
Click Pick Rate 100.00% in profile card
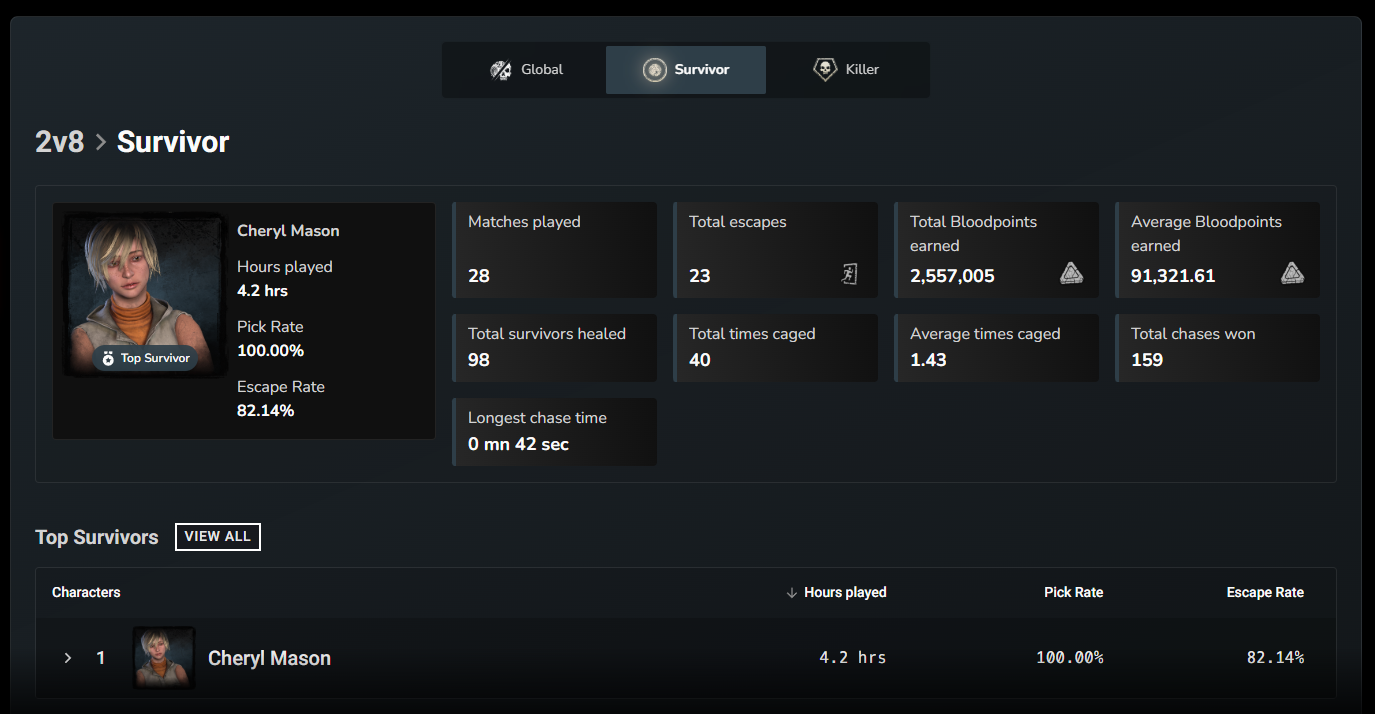pos(270,351)
